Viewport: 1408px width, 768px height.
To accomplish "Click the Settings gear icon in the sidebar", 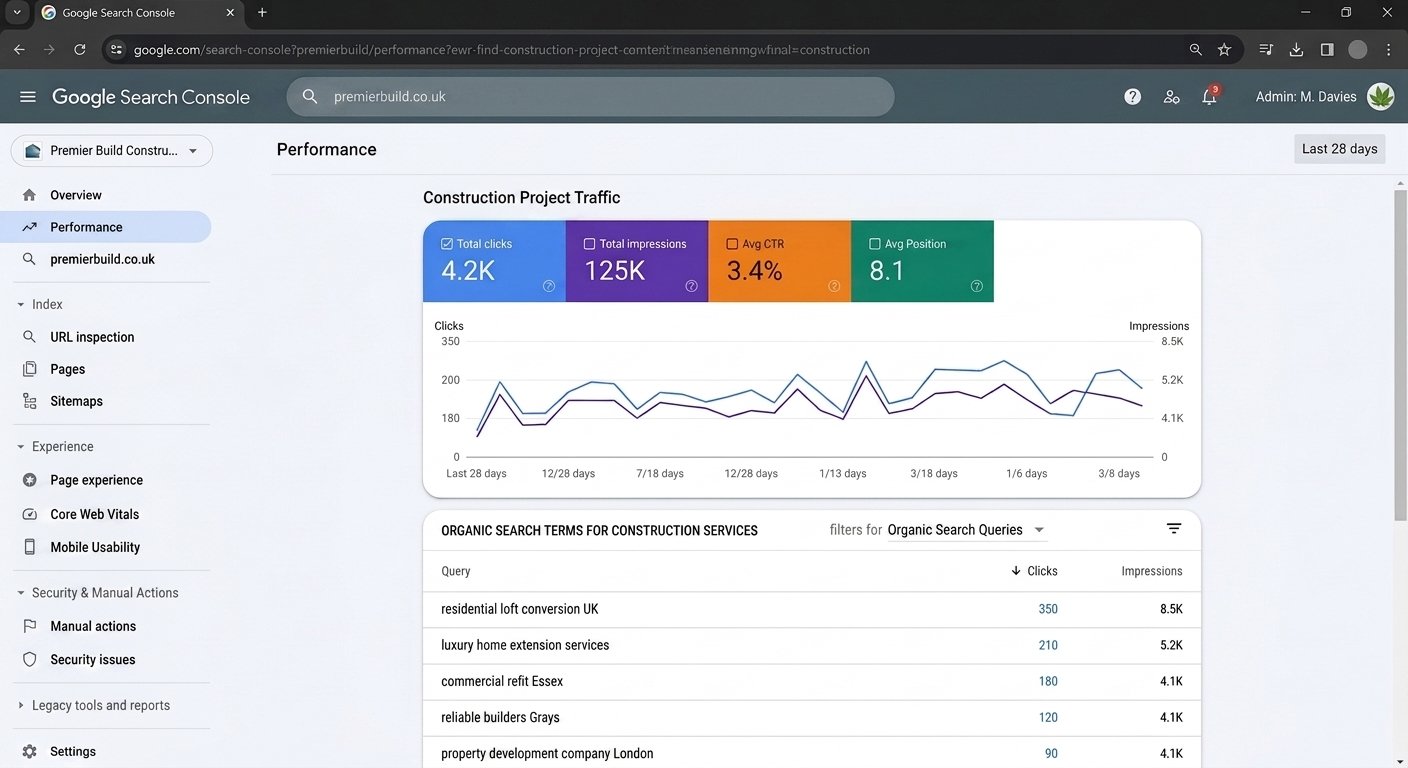I will point(29,751).
